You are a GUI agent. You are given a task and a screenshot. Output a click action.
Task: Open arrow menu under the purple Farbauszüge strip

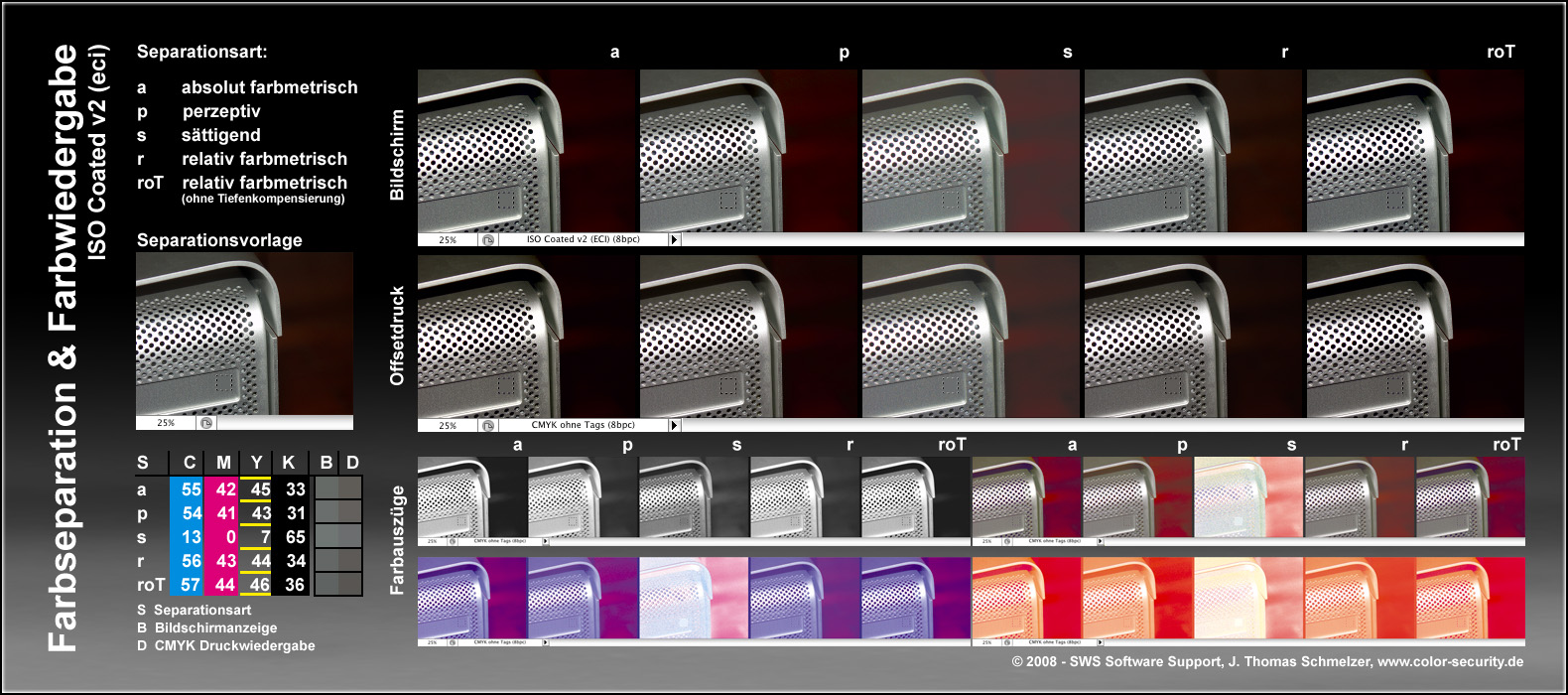point(545,642)
